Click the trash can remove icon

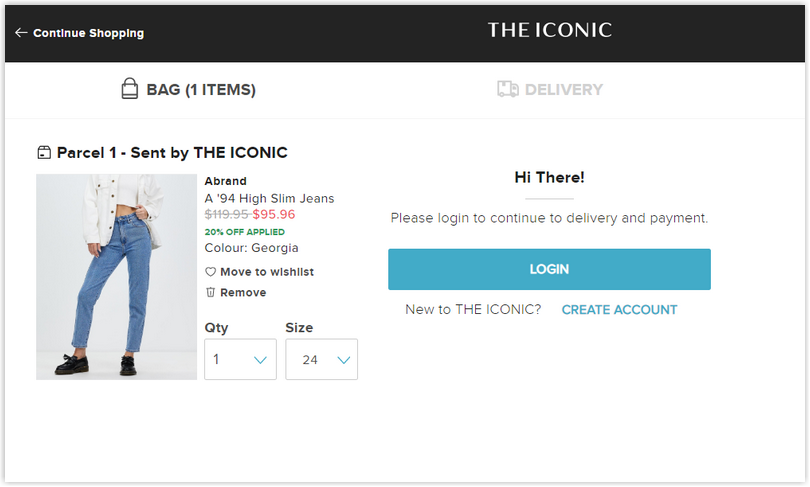210,292
